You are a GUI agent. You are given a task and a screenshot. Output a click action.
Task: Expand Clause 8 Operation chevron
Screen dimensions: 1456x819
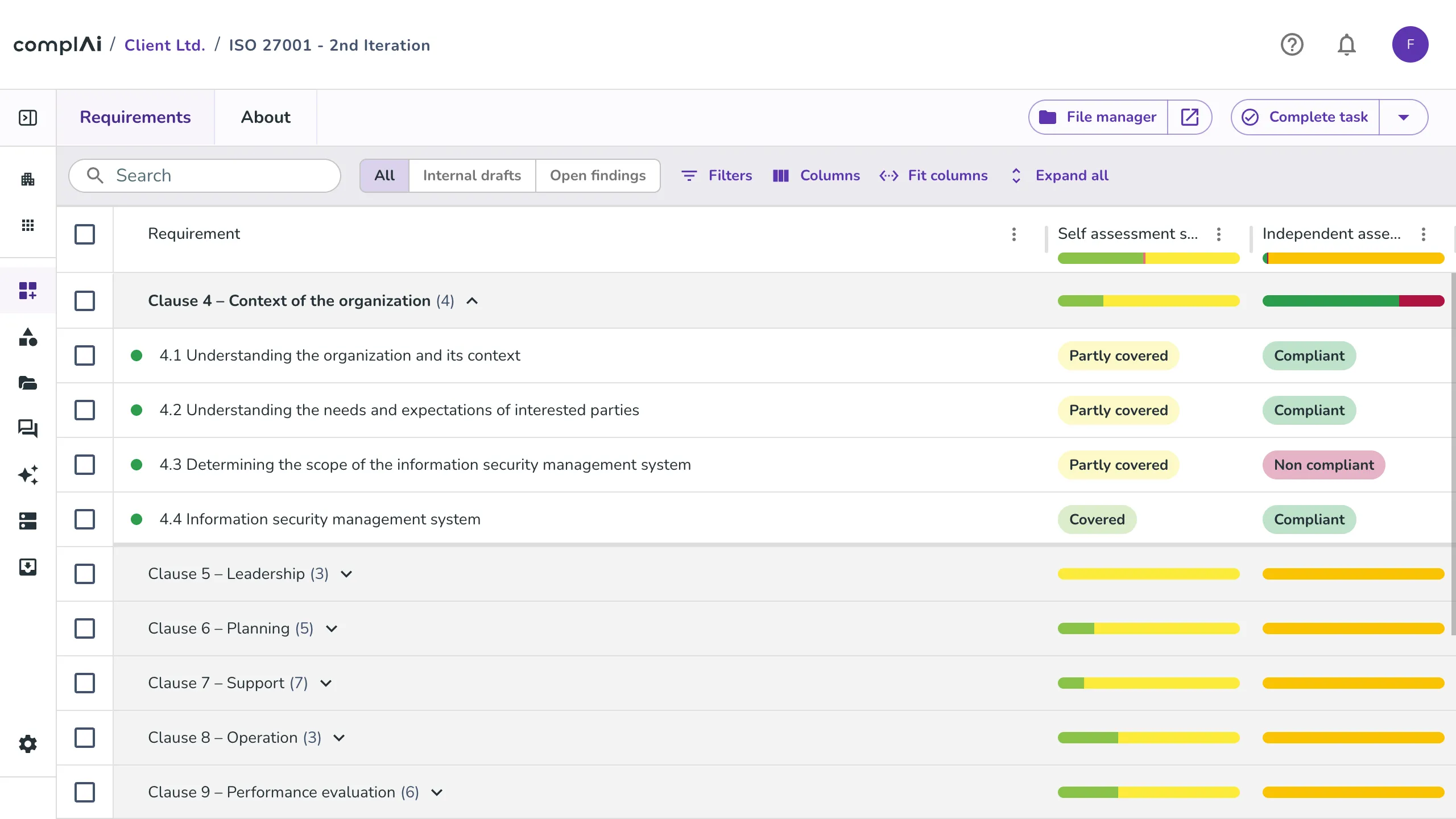339,738
